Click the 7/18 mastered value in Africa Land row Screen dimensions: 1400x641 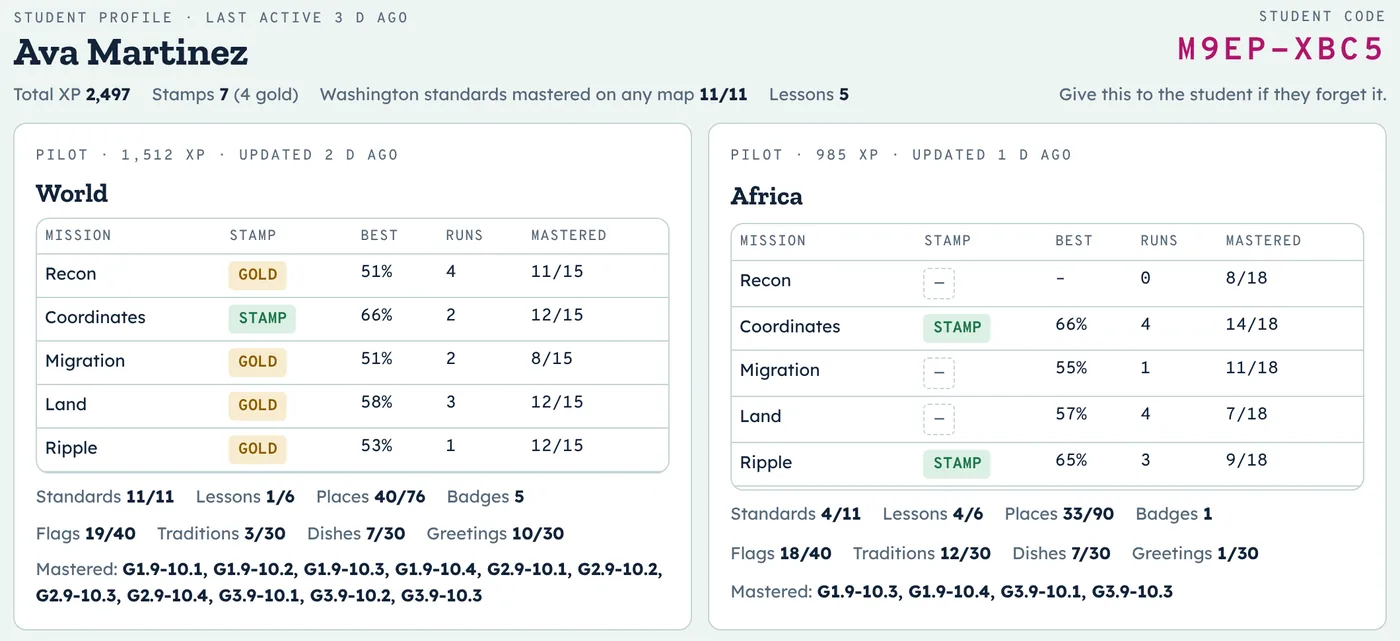pos(1247,414)
